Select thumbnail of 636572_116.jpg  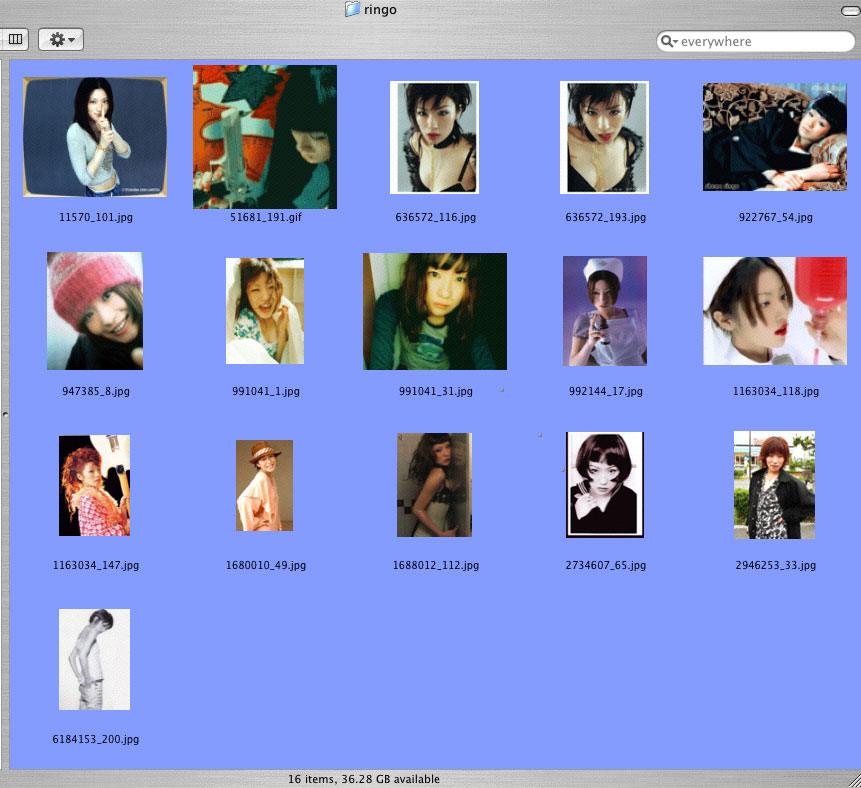pos(434,137)
